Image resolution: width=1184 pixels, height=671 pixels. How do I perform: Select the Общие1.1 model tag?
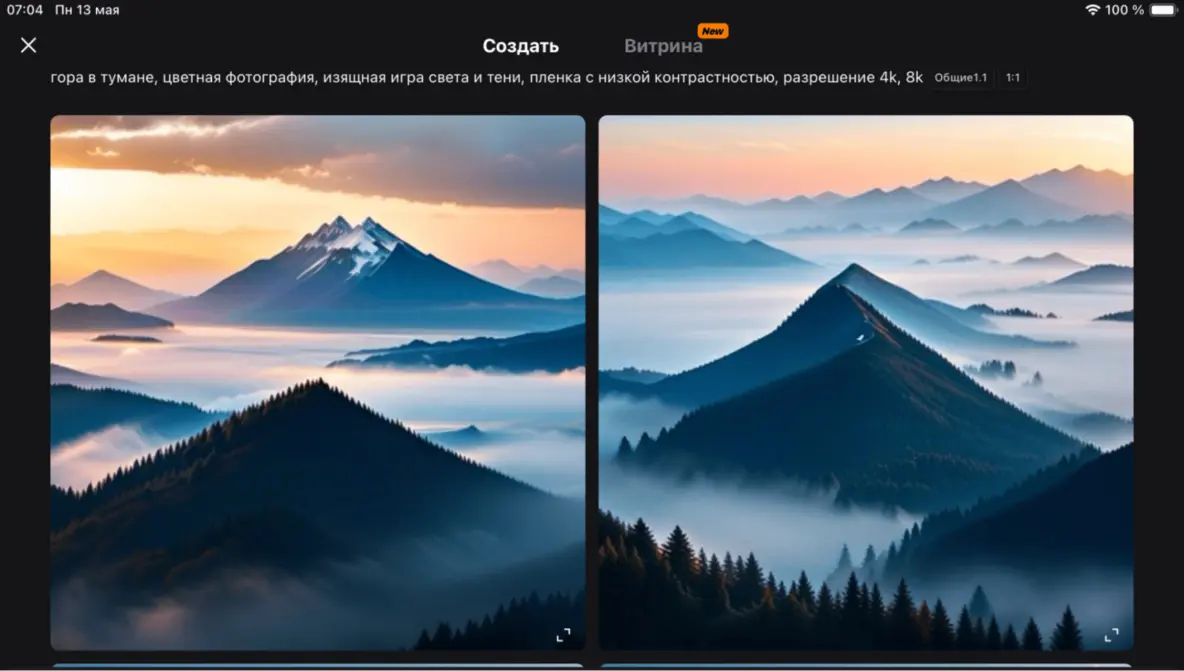pyautogui.click(x=960, y=78)
